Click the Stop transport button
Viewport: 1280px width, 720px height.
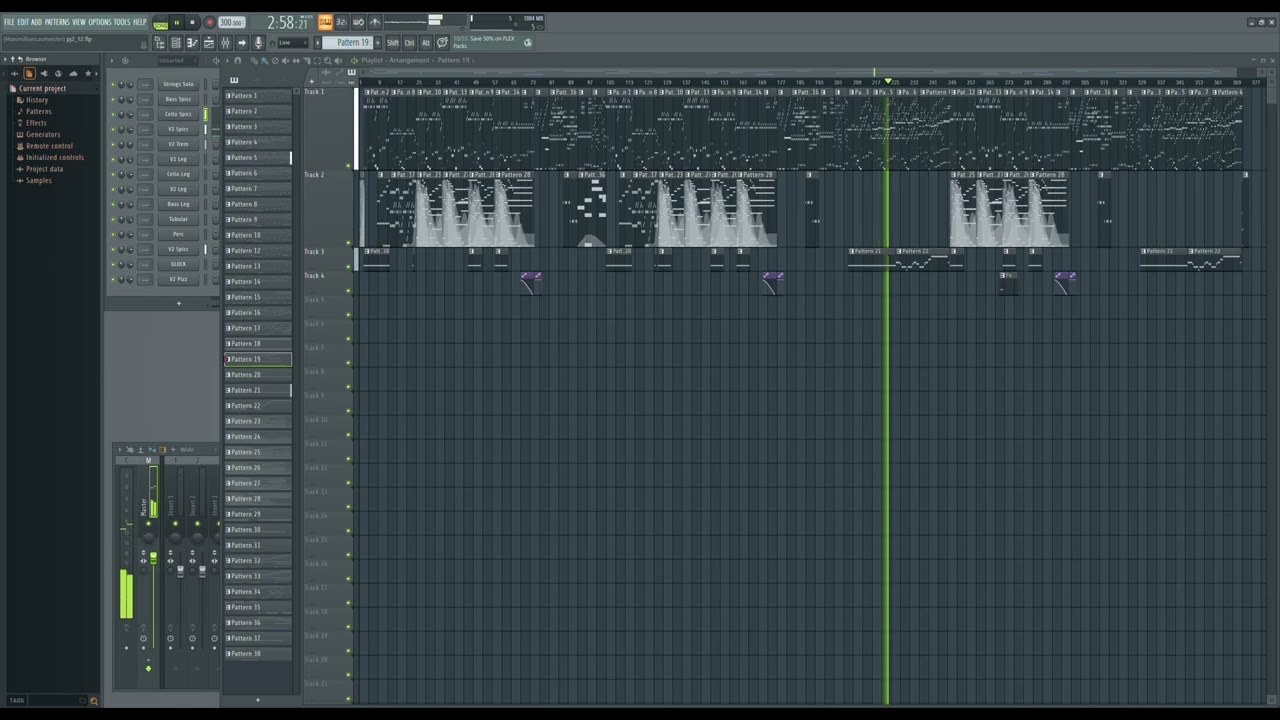pyautogui.click(x=192, y=23)
